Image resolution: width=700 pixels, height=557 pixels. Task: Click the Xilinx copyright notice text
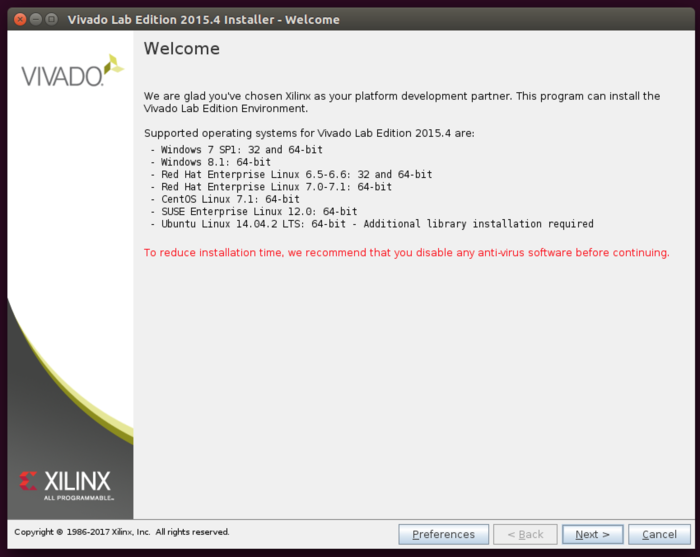coord(122,532)
